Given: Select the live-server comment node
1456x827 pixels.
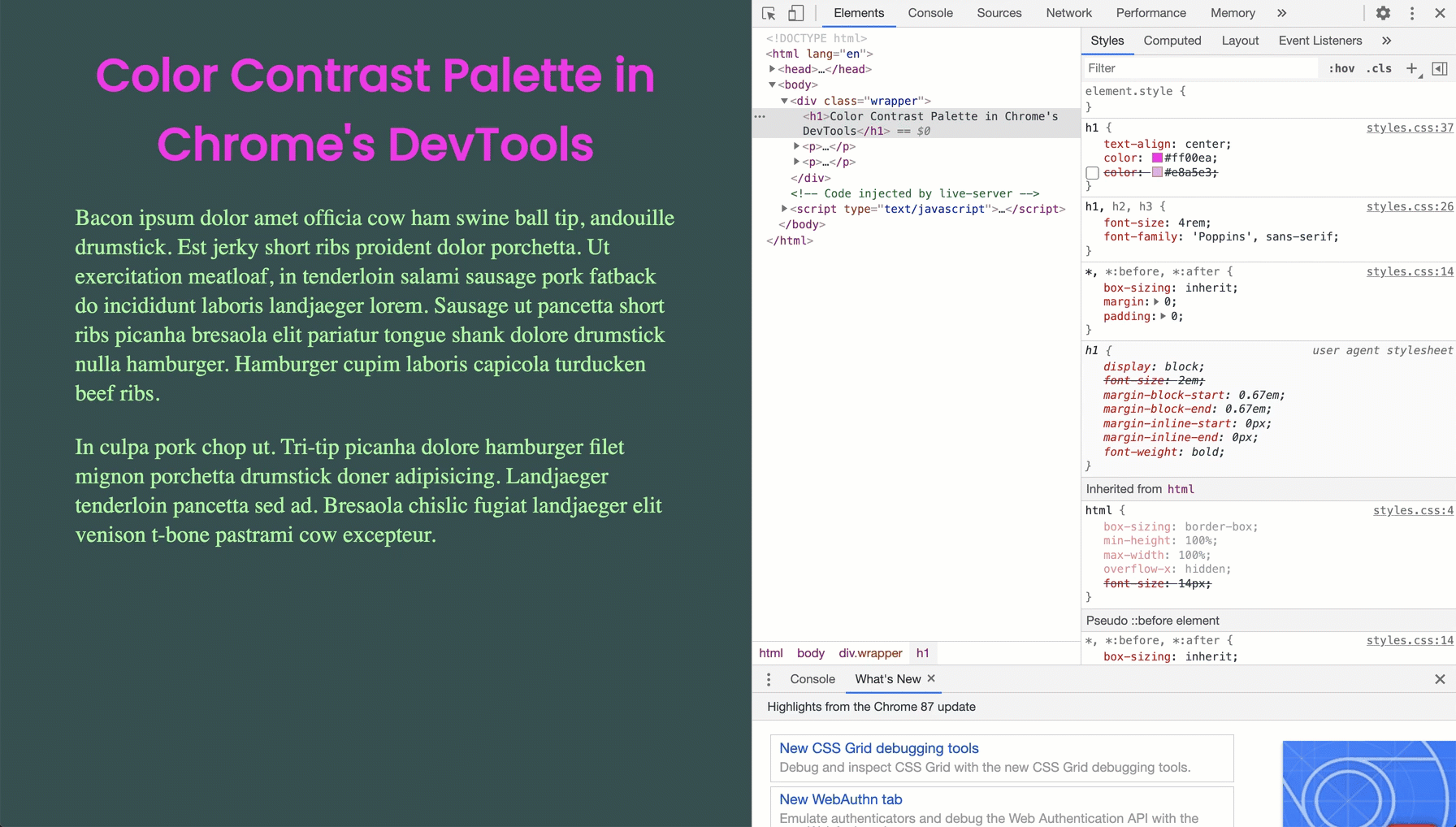Looking at the screenshot, I should point(915,193).
